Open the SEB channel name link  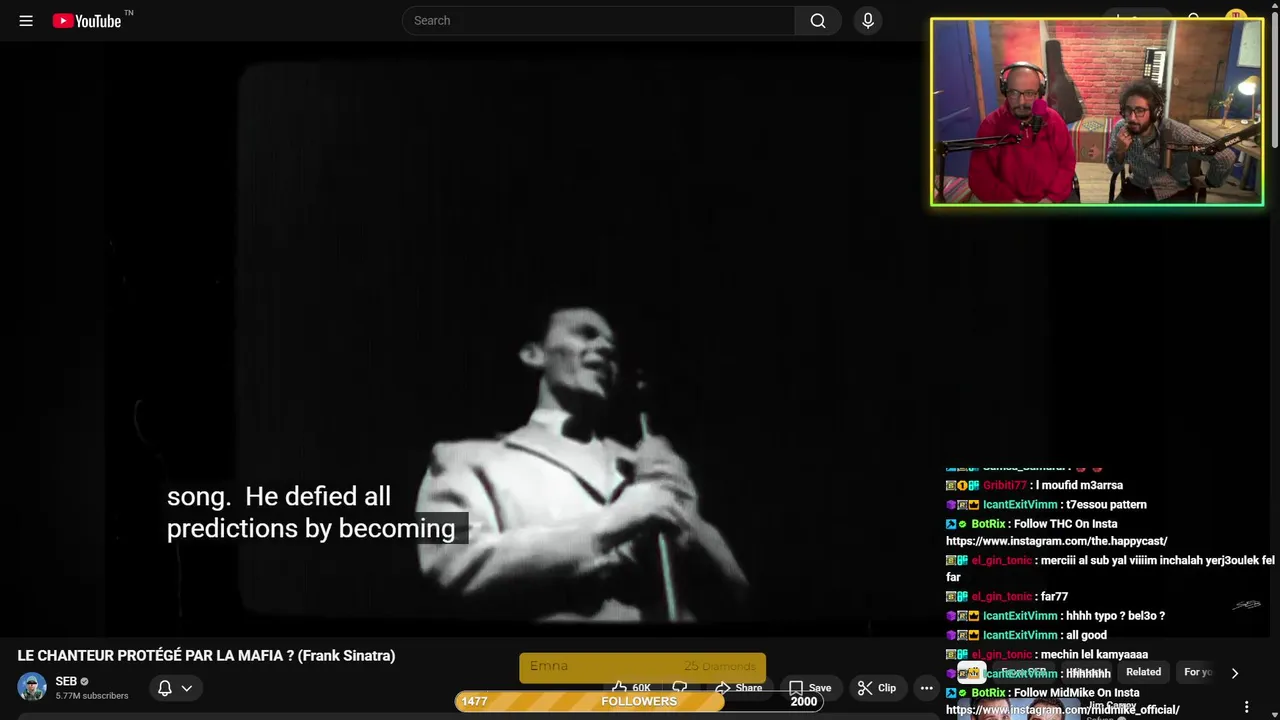[66, 681]
